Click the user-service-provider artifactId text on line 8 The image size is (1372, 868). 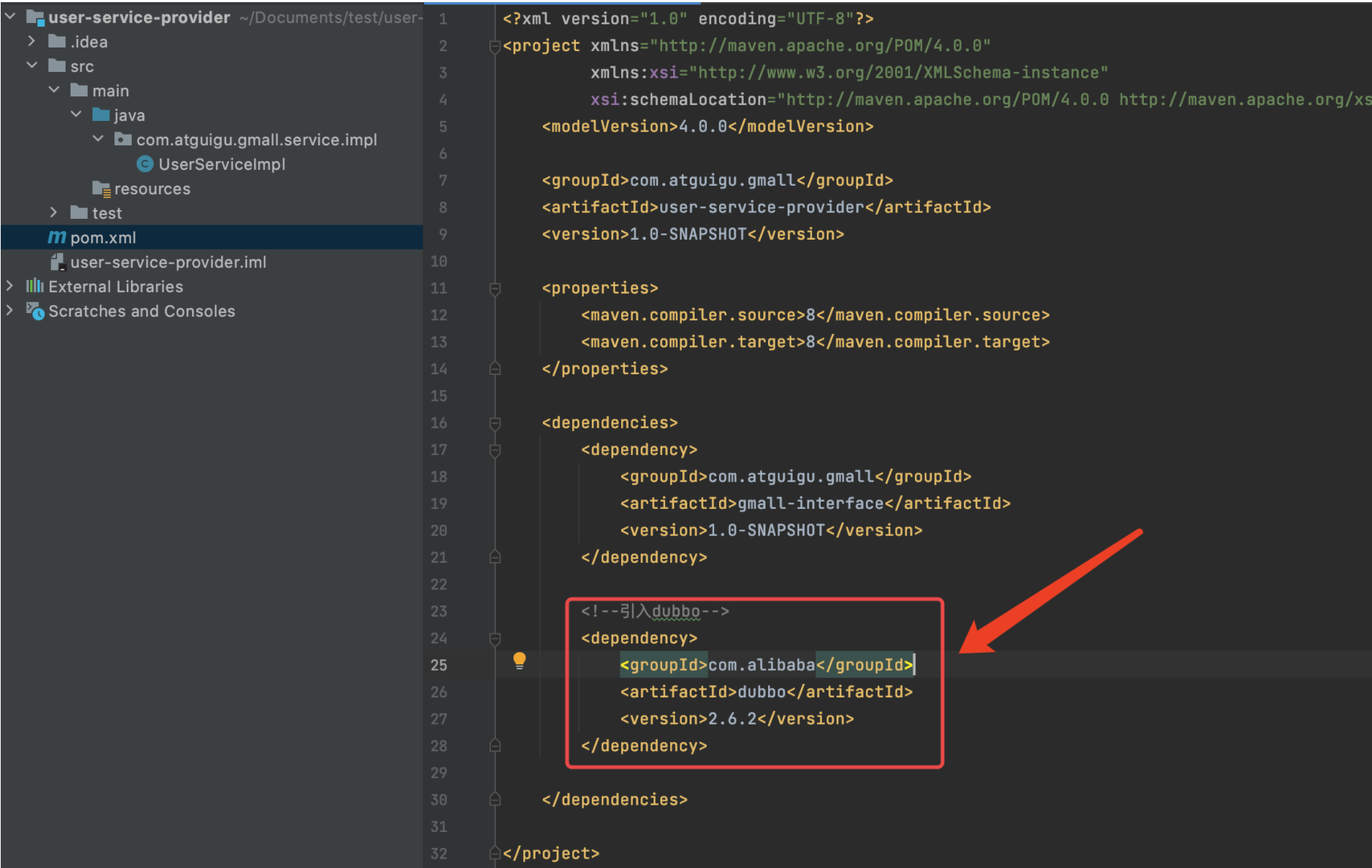click(761, 207)
